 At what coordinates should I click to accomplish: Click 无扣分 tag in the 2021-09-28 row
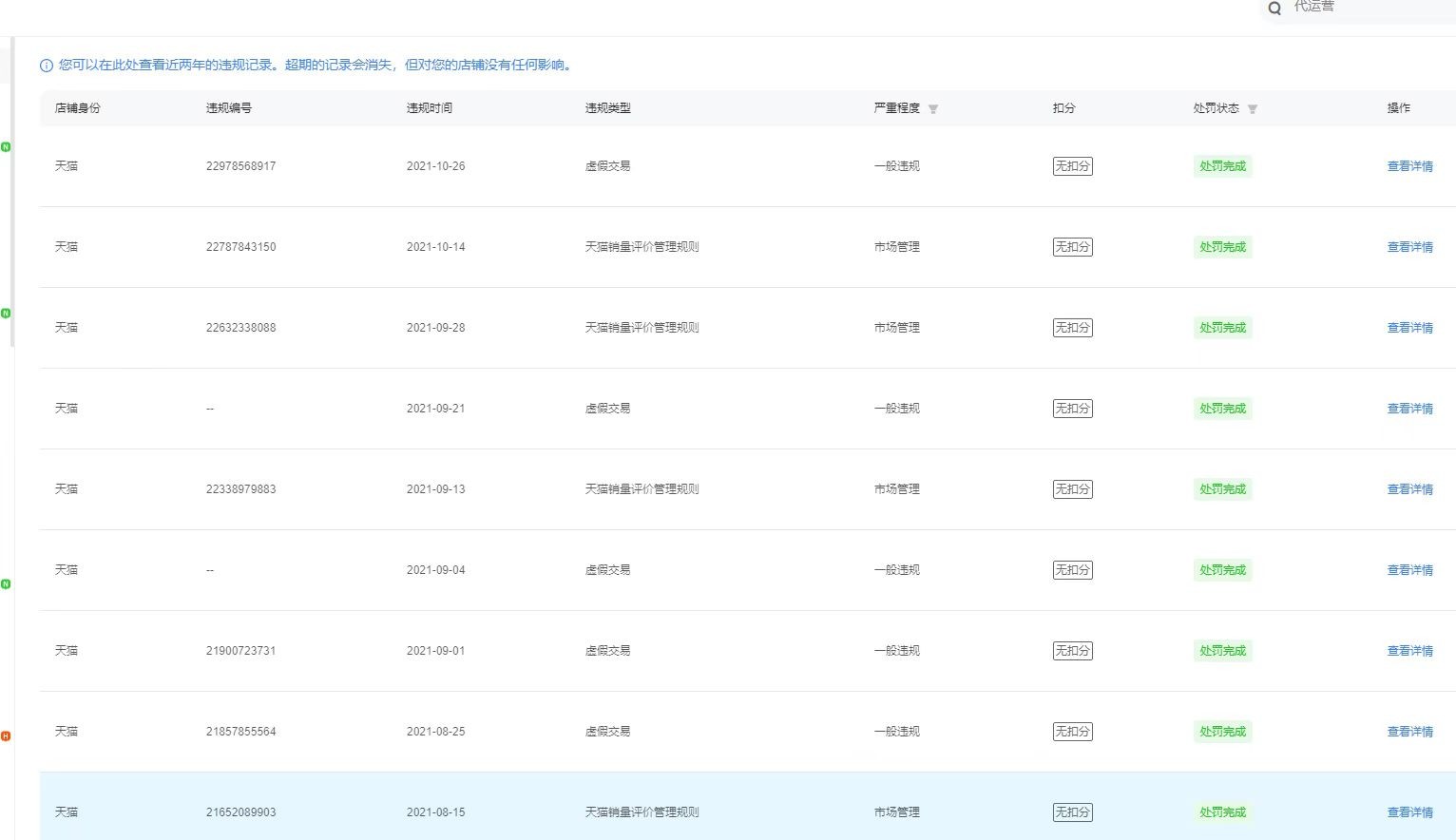1072,328
